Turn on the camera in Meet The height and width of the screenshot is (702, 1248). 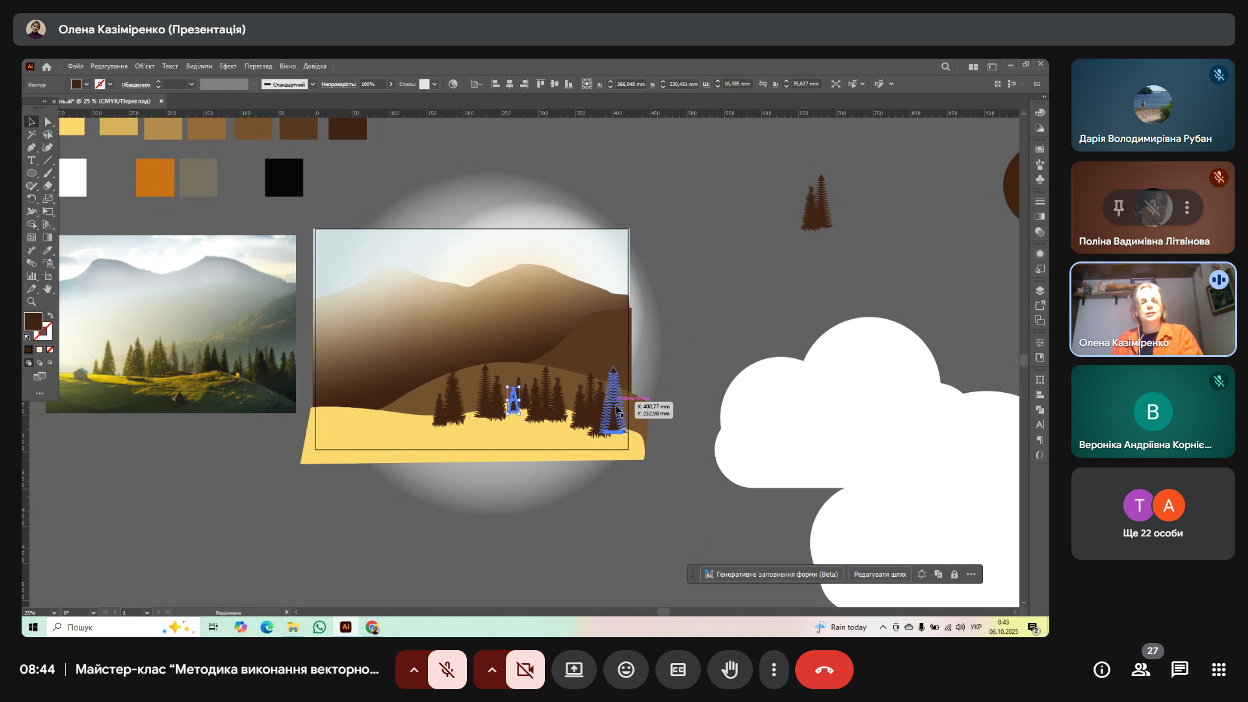525,670
